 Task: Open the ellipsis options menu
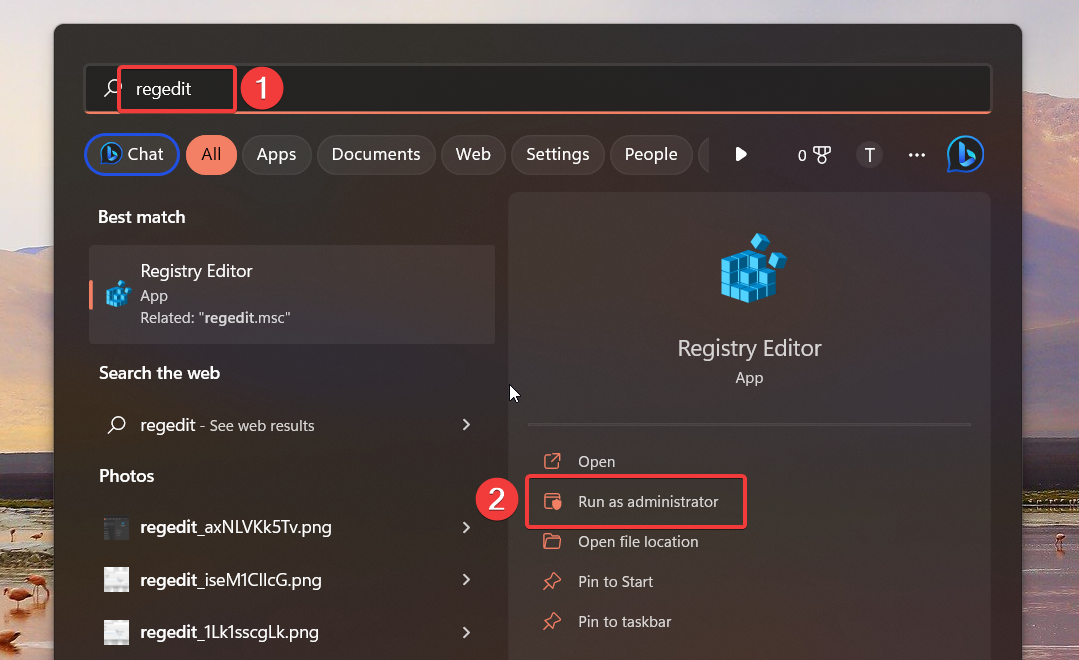(916, 154)
